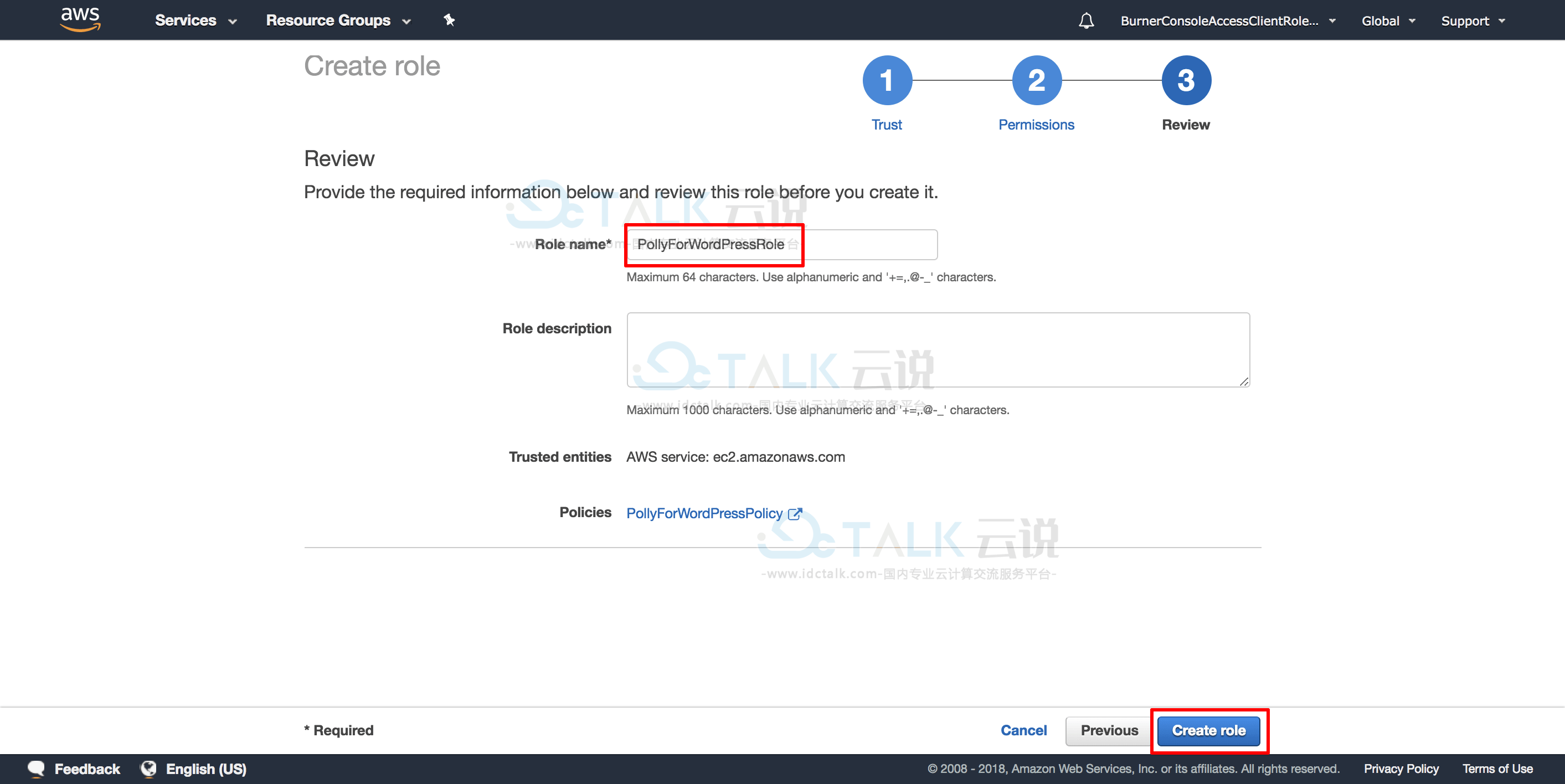Open the Terms of Use link
This screenshot has height=784, width=1565.
click(1497, 769)
